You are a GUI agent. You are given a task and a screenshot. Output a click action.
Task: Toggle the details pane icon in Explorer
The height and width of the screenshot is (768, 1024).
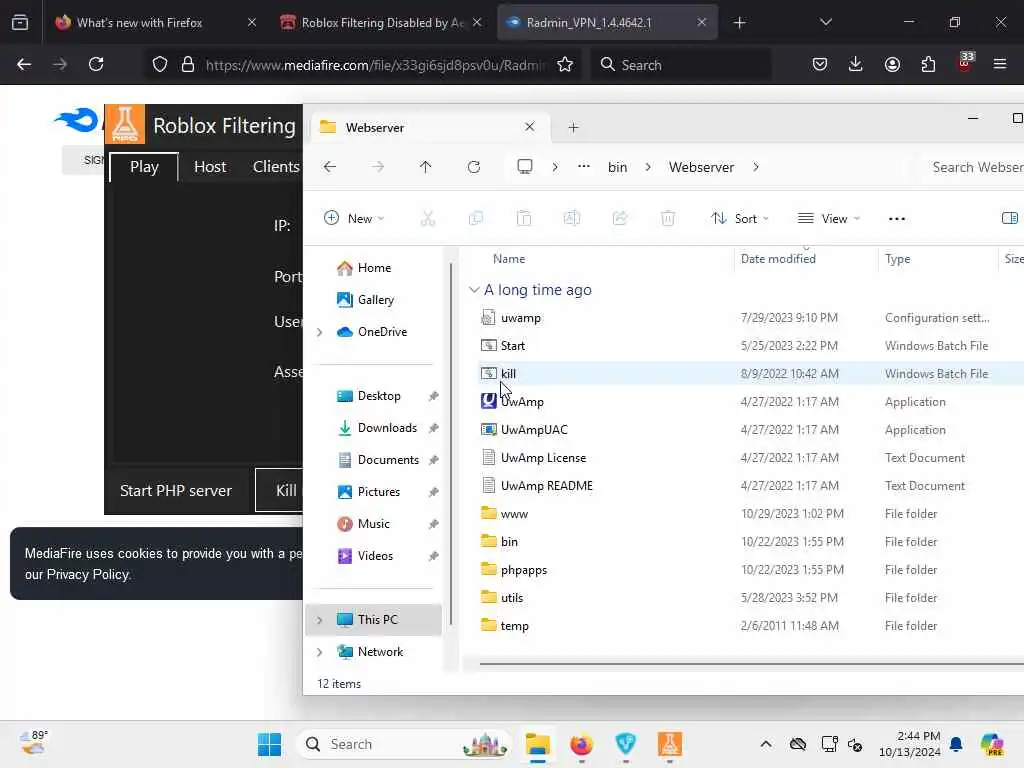(1010, 218)
